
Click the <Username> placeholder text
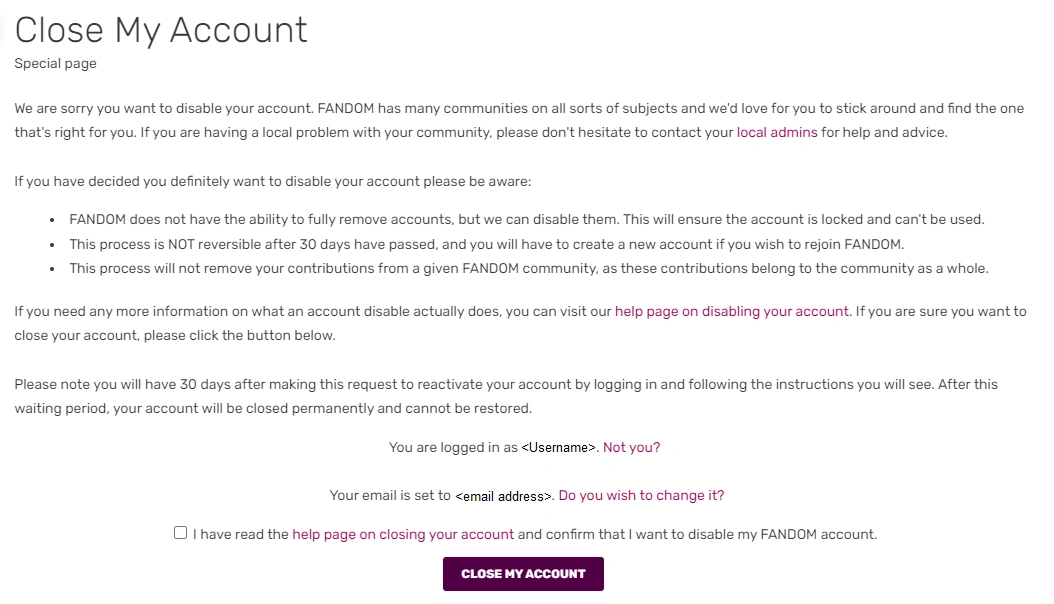559,448
